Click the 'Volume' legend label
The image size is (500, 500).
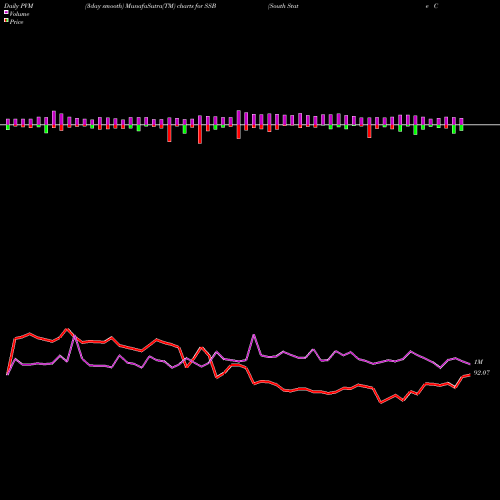[19, 14]
